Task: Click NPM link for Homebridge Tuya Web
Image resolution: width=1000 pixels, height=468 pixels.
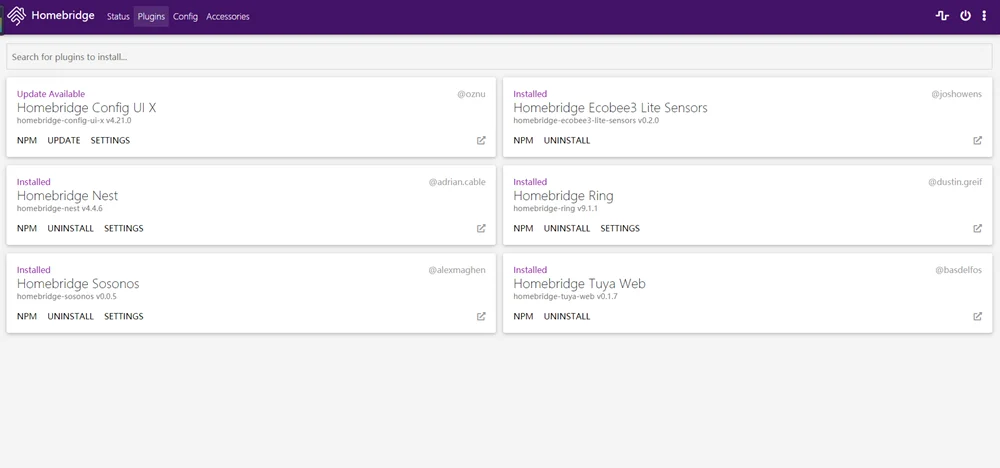Action: pyautogui.click(x=523, y=316)
